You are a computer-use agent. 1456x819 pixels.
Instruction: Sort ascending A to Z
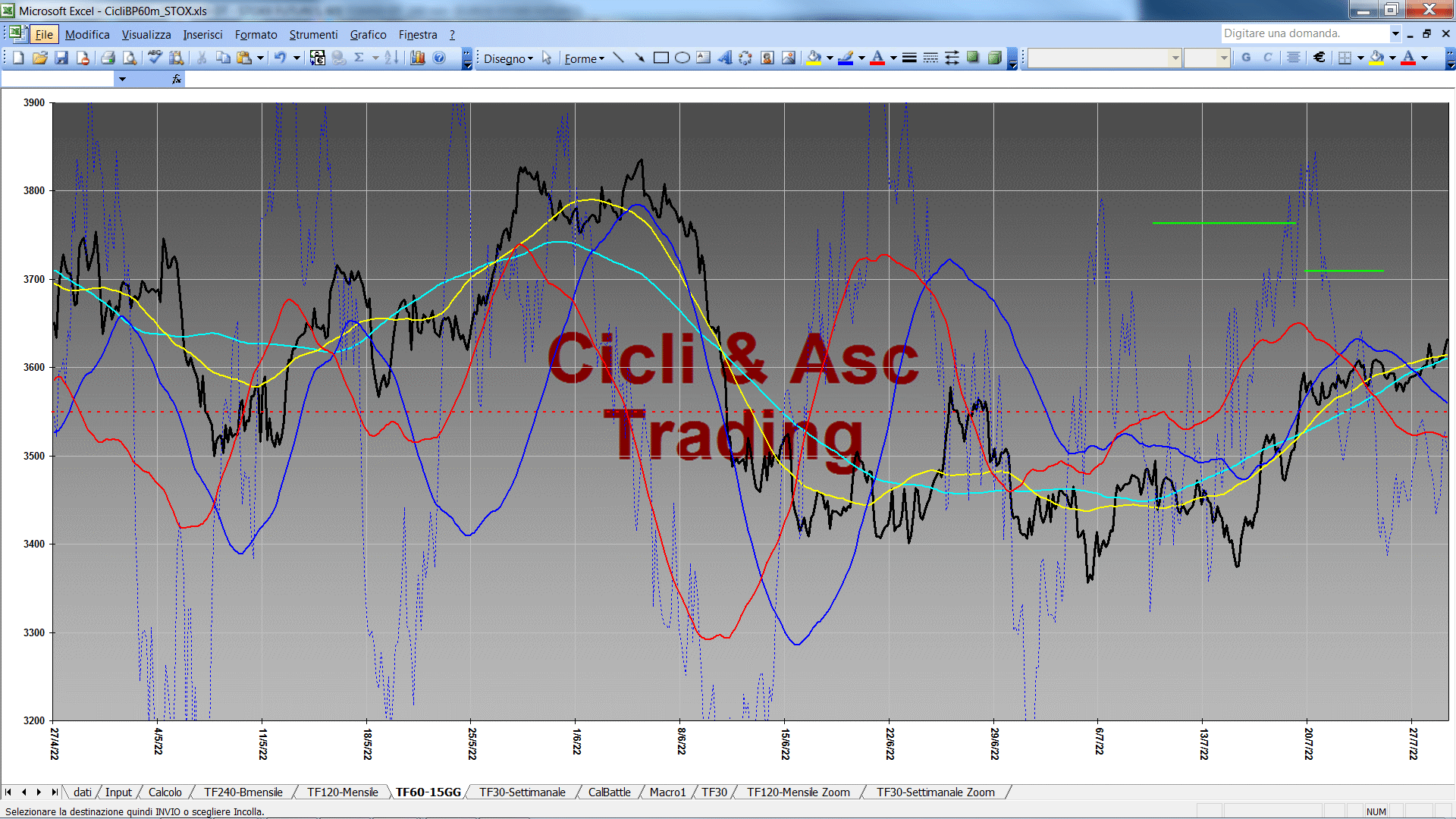[391, 58]
